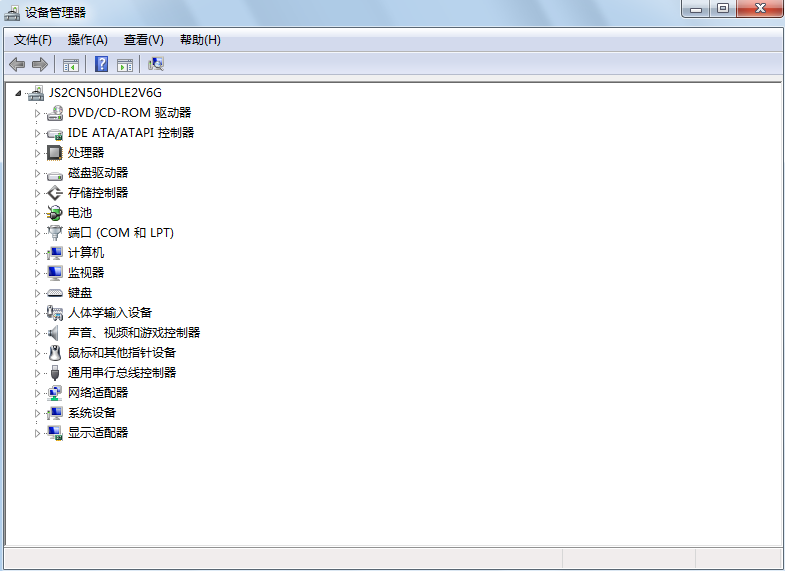
Task: Click the 鼠标和其他指针设备 mouse icon
Action: (55, 353)
